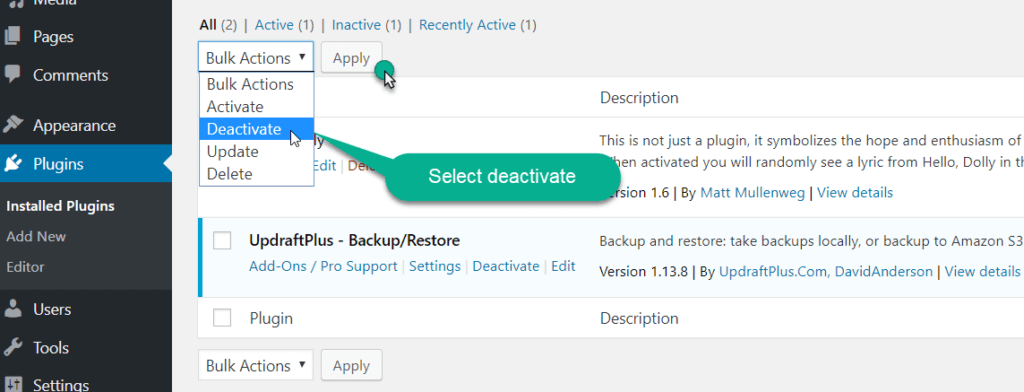Go to Tools in admin sidebar
Viewport: 1024px width, 392px height.
point(51,347)
